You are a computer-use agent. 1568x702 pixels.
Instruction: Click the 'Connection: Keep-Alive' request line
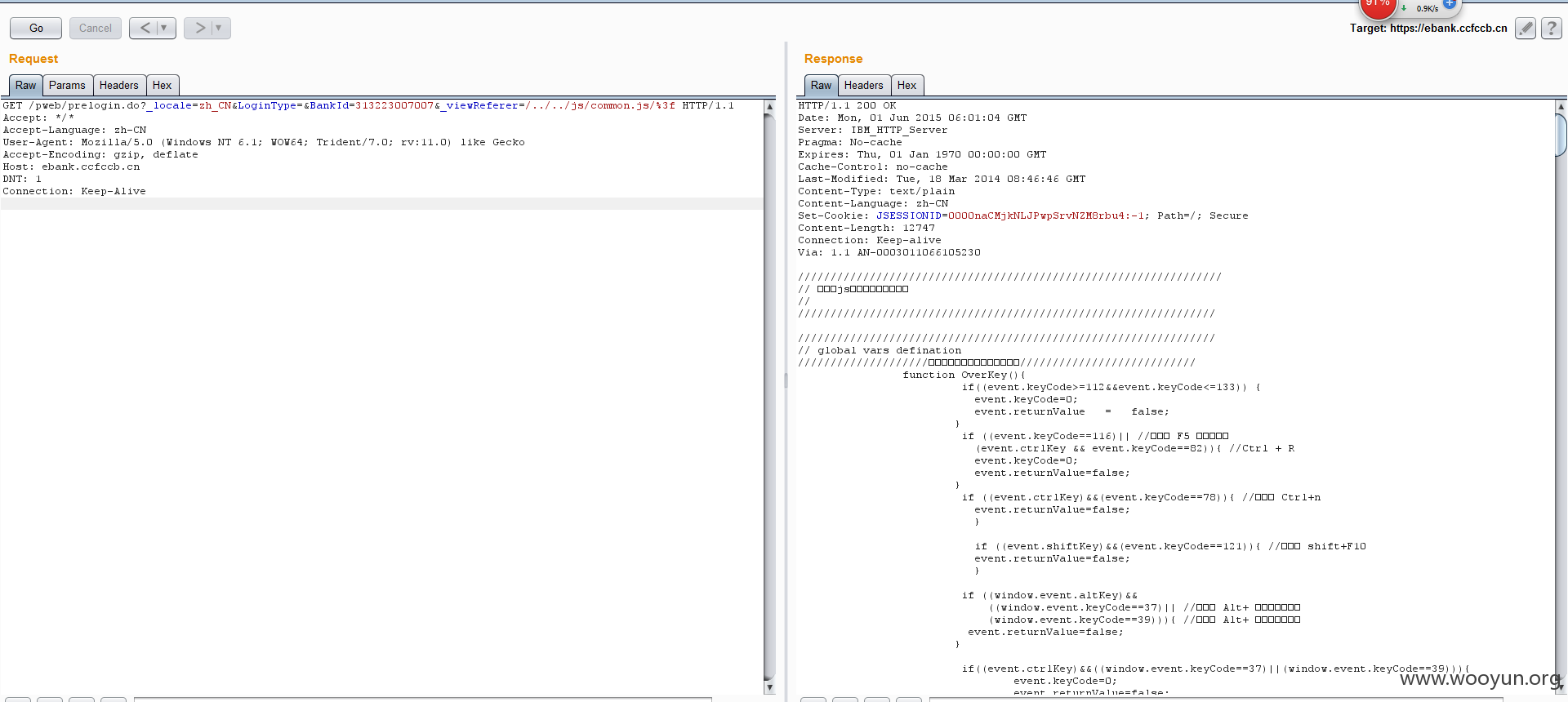tap(74, 191)
